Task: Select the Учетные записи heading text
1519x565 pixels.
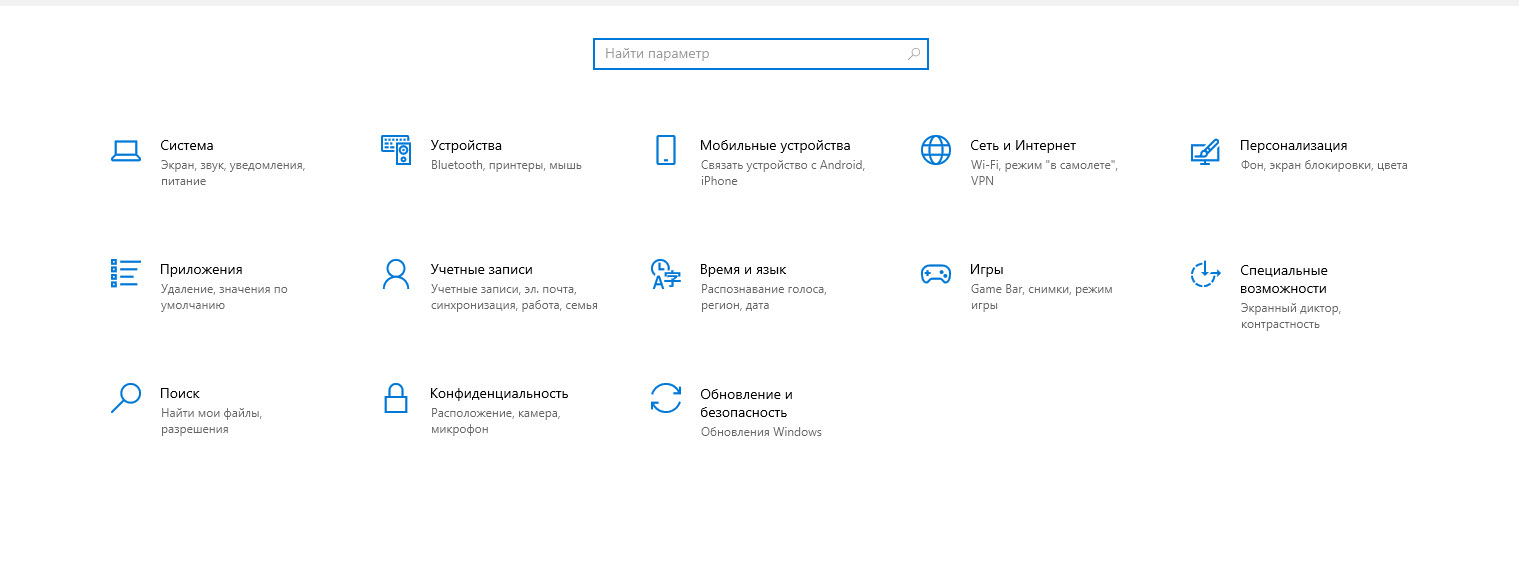Action: 481,269
